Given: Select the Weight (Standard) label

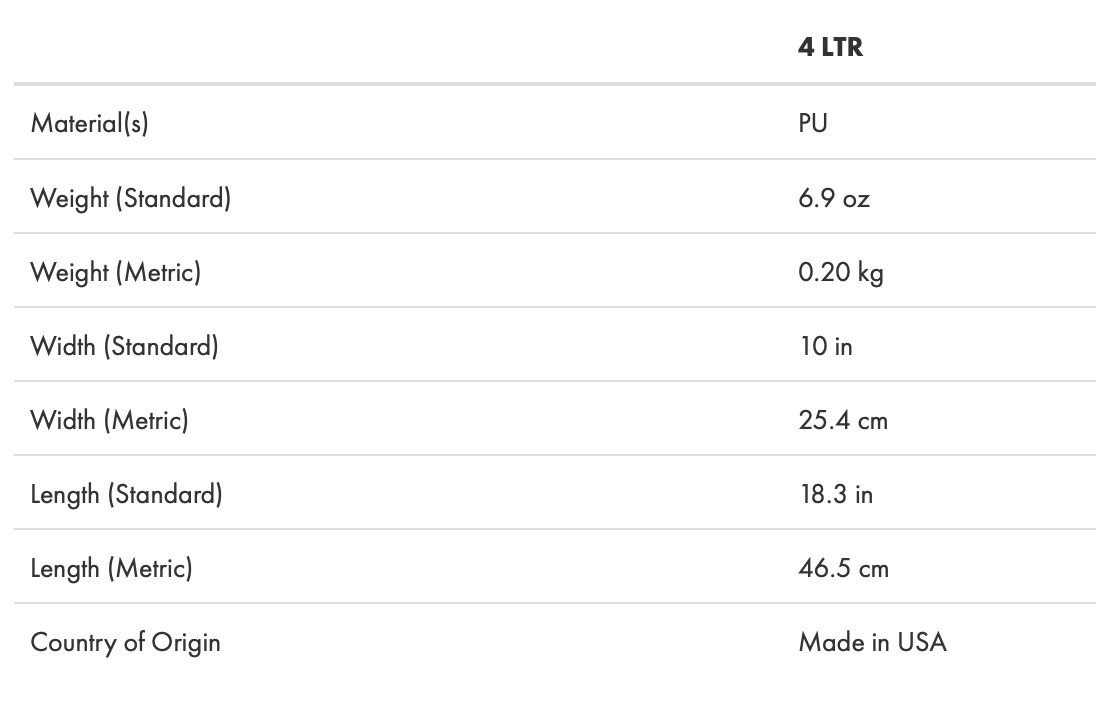Looking at the screenshot, I should point(130,198).
